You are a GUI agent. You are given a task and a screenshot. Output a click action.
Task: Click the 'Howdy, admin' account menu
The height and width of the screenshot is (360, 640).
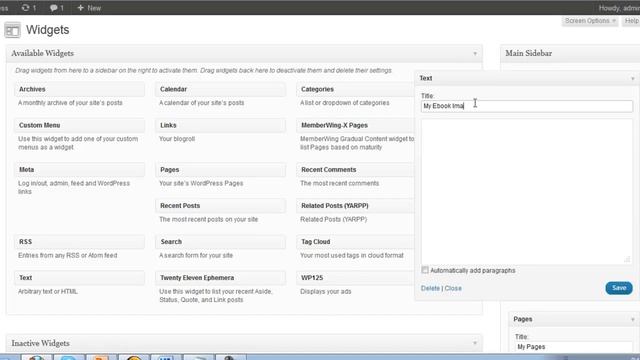619,8
